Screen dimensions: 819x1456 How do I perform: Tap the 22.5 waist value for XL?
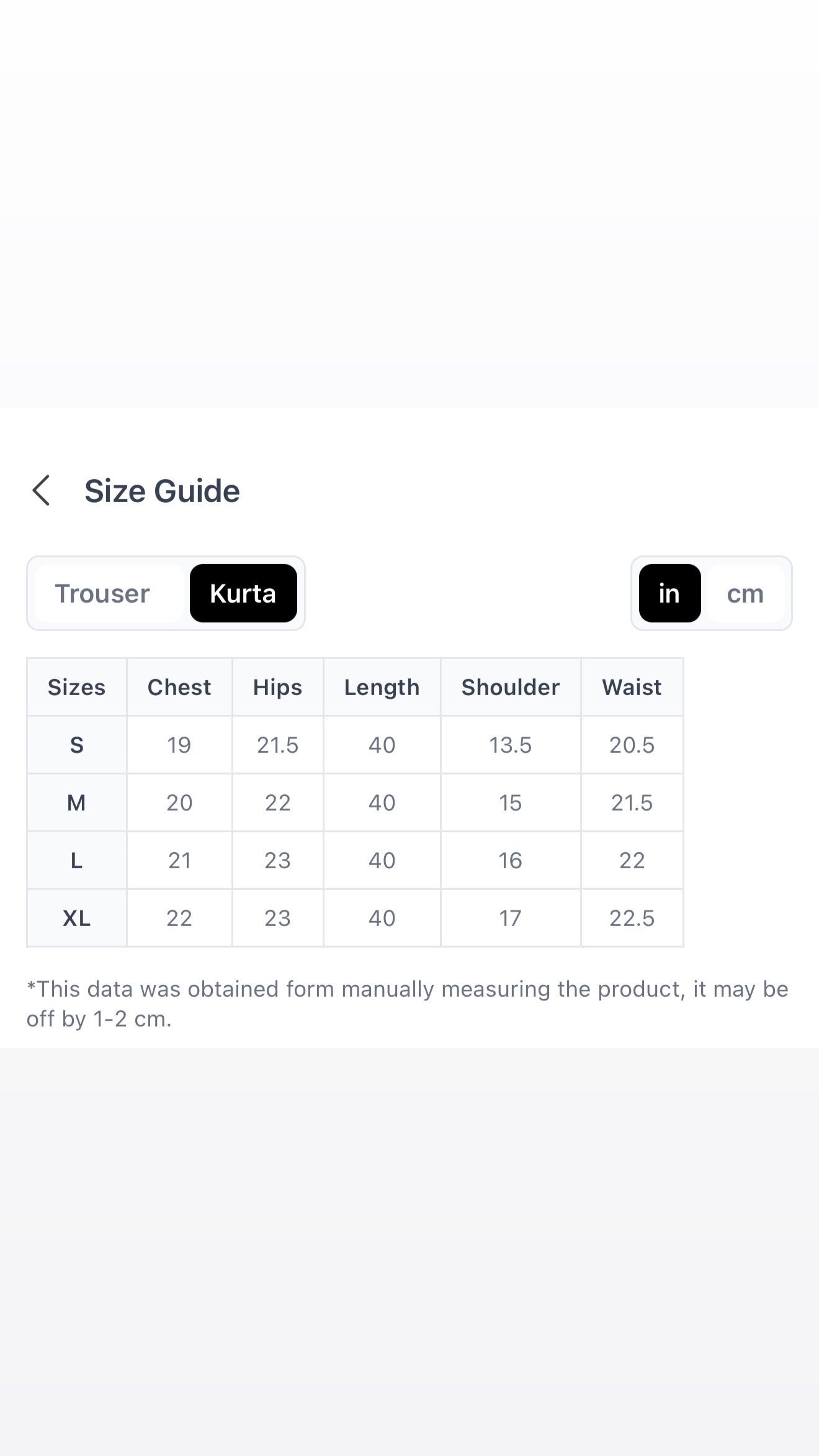coord(632,918)
